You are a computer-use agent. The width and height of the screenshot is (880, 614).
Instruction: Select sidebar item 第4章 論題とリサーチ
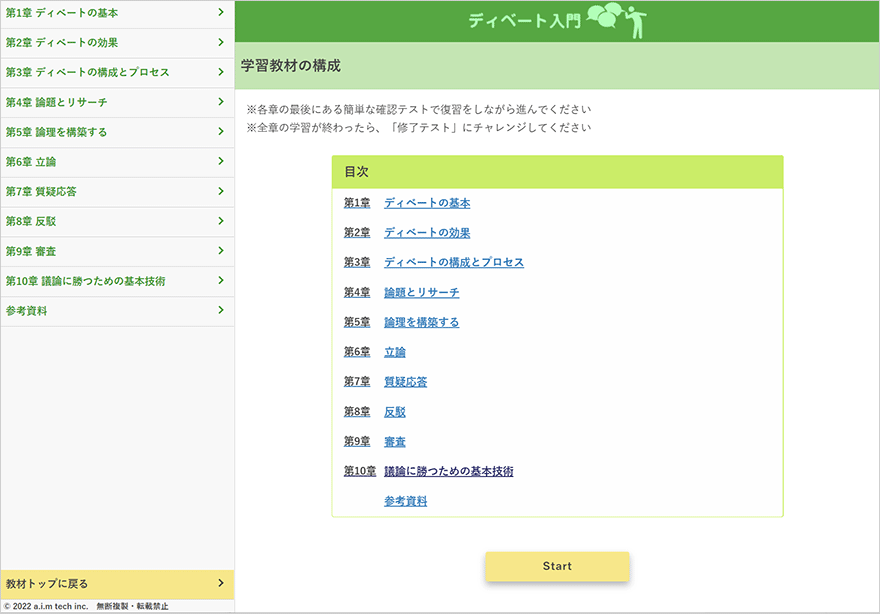pyautogui.click(x=117, y=102)
